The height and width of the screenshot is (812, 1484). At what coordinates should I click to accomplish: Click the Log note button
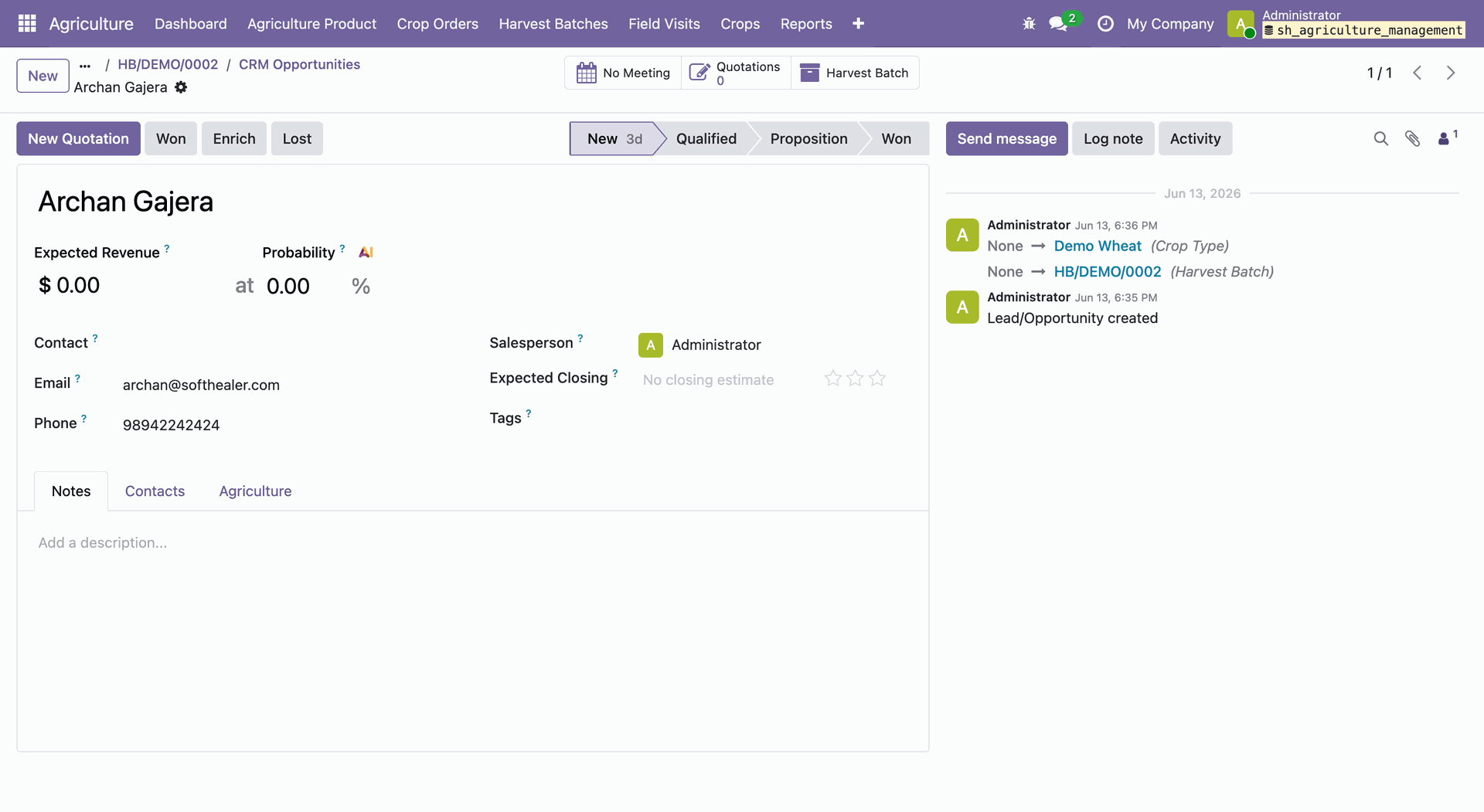[x=1113, y=138]
